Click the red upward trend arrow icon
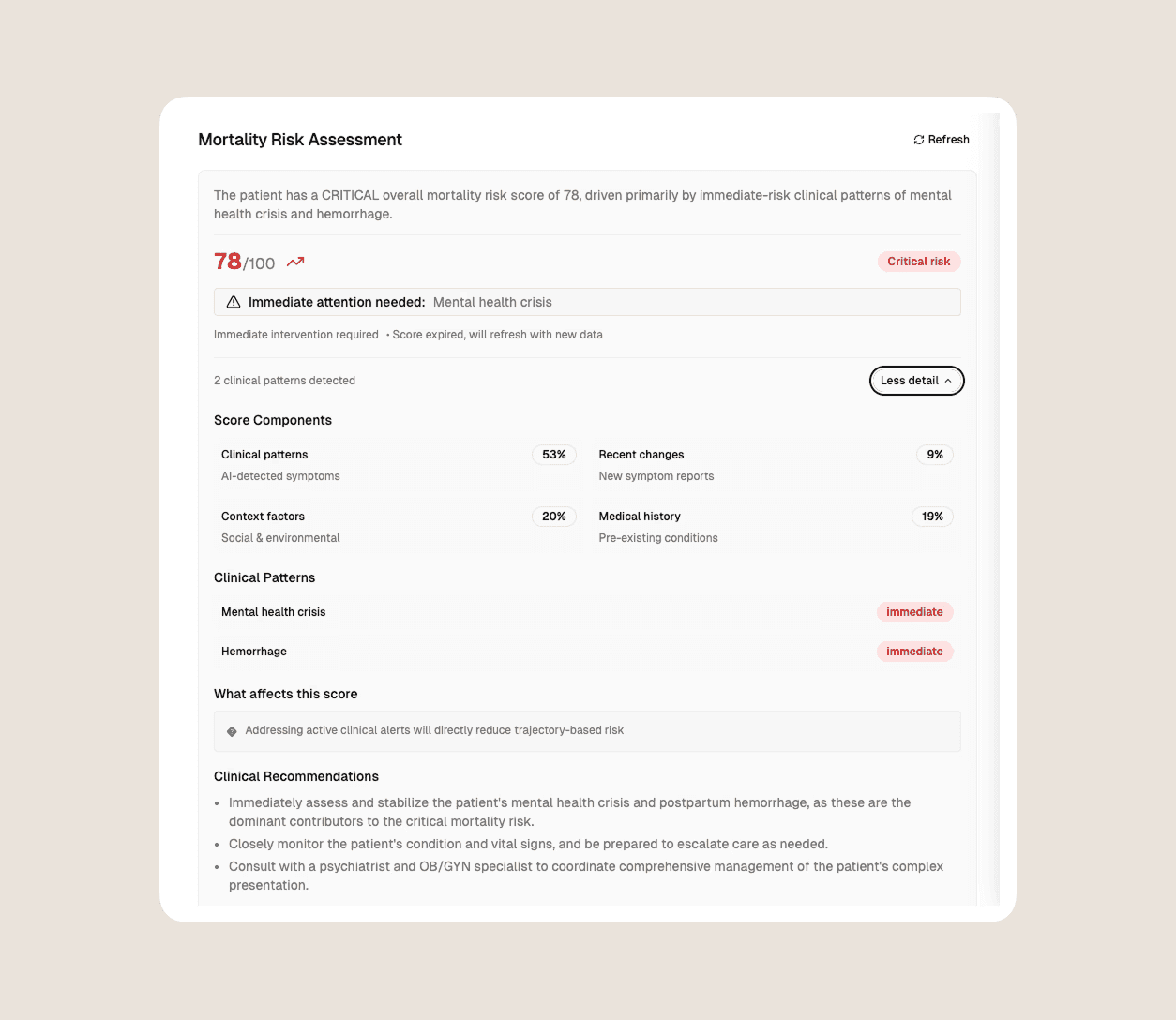Screen dimensions: 1176x1020 pyautogui.click(x=295, y=262)
